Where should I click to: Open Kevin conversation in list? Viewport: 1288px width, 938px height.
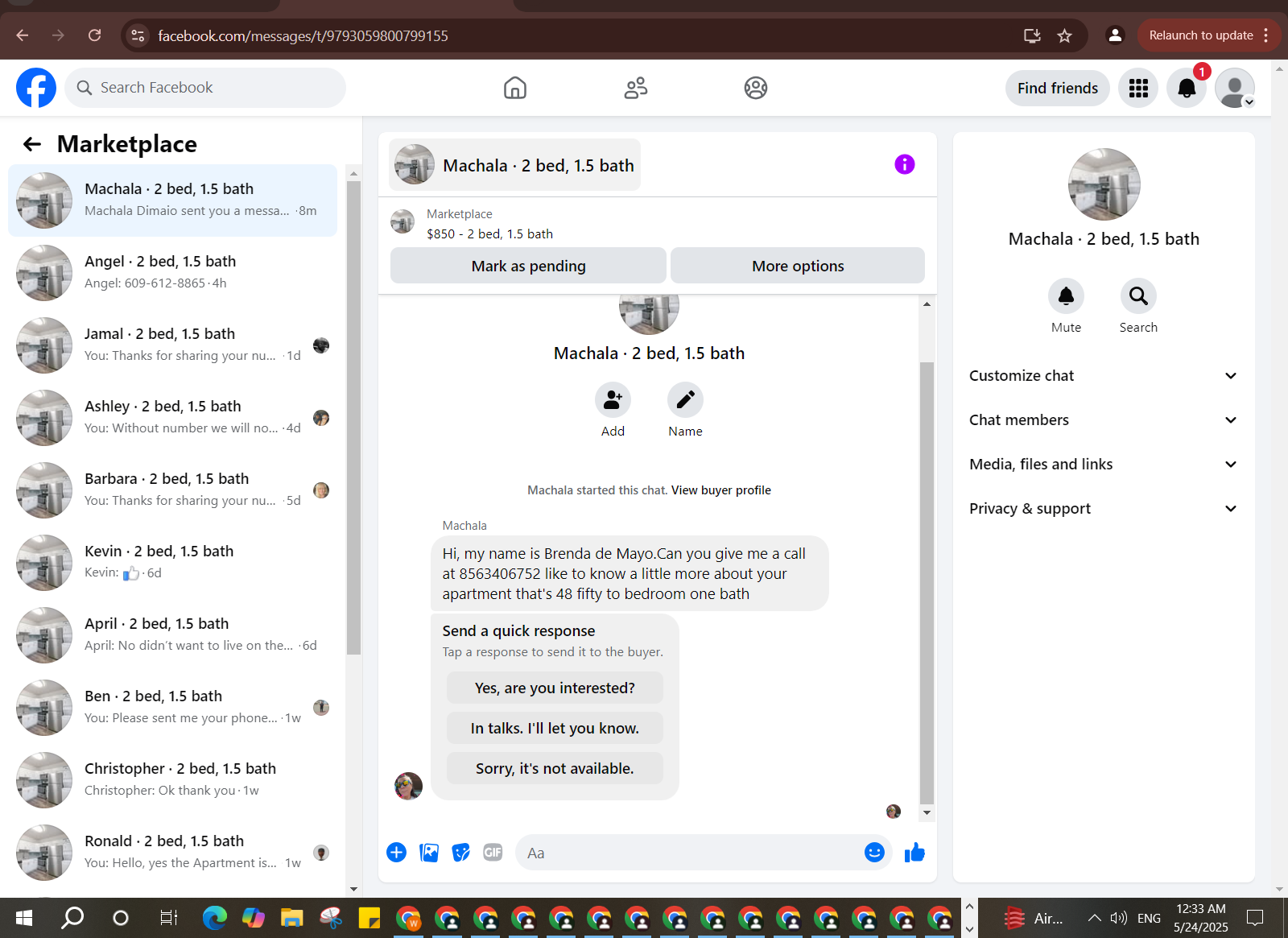pos(173,563)
